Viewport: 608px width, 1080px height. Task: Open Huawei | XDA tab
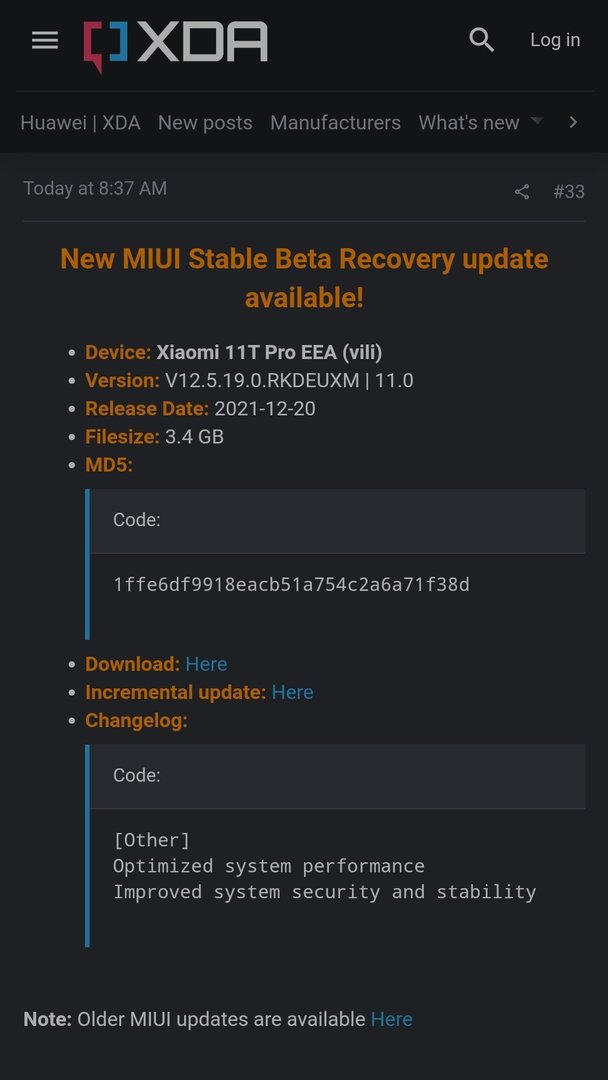click(81, 123)
